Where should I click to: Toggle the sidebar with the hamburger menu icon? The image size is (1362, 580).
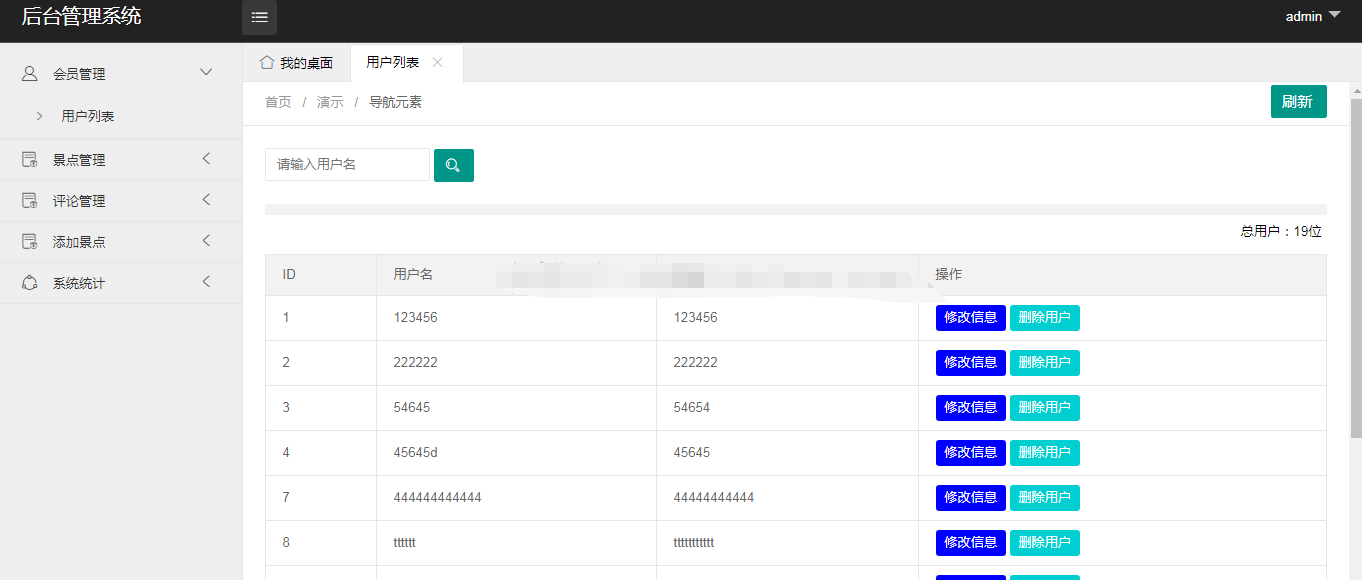pyautogui.click(x=259, y=17)
